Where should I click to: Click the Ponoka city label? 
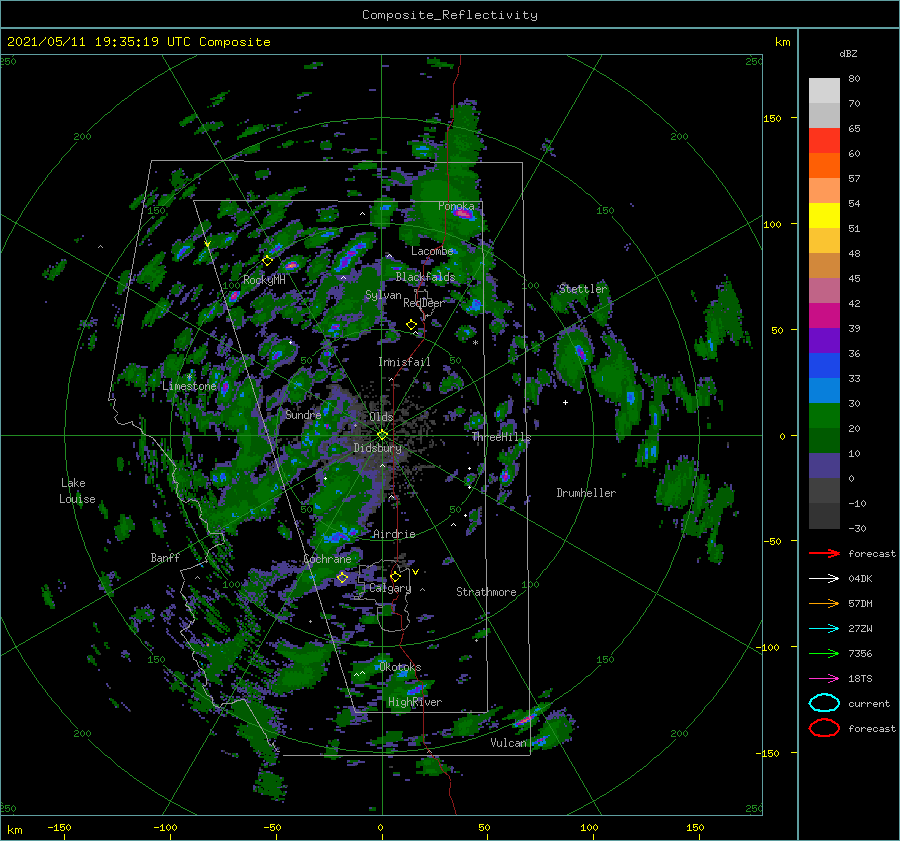click(x=456, y=206)
